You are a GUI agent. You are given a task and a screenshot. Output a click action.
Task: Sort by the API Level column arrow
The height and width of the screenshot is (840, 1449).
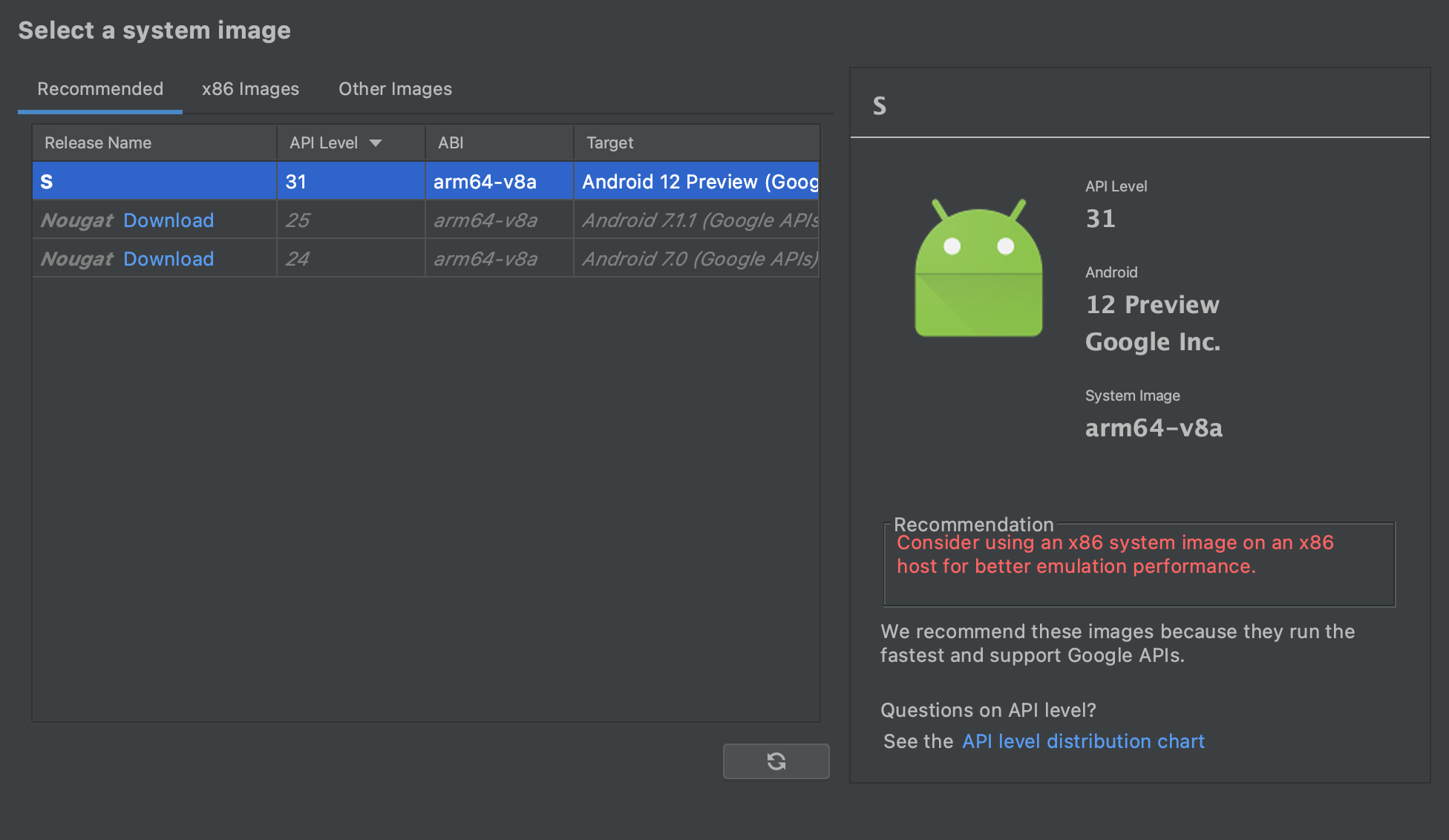tap(376, 143)
